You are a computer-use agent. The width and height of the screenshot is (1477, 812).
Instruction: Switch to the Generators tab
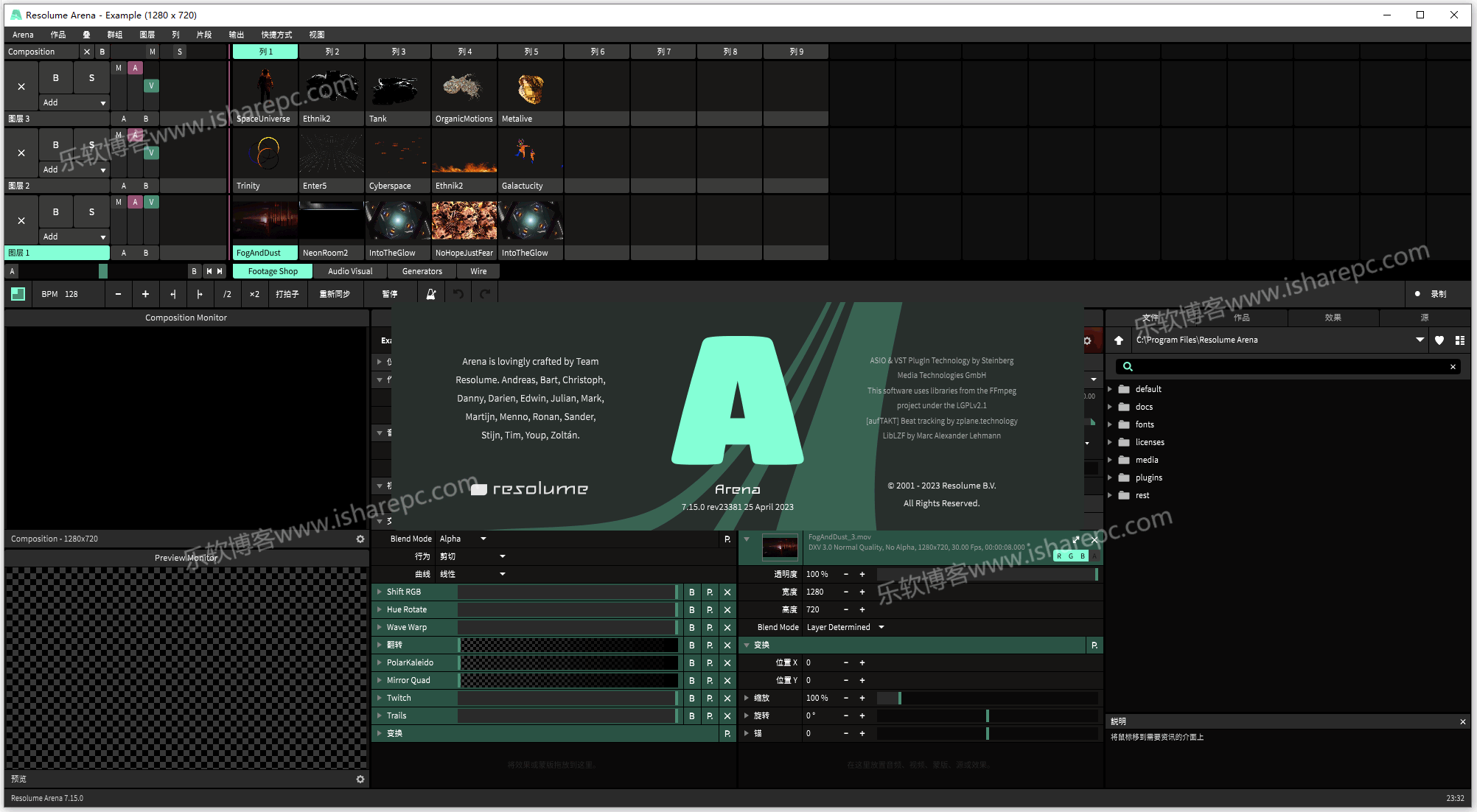pos(422,271)
